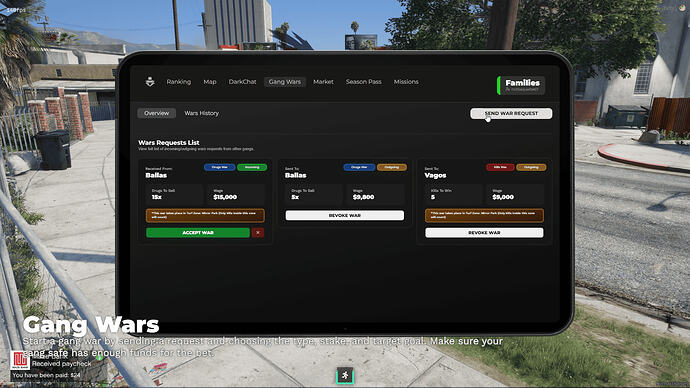Open the Ranking tab

click(179, 82)
